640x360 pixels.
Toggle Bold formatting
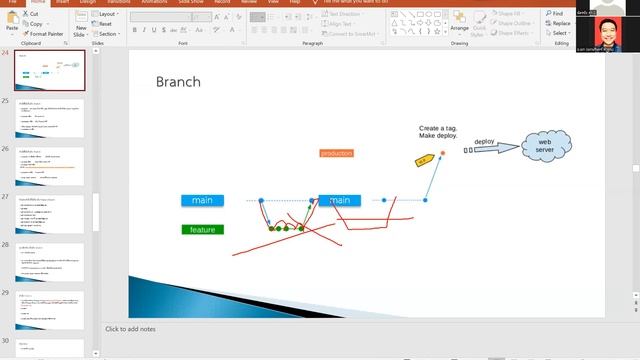point(135,30)
